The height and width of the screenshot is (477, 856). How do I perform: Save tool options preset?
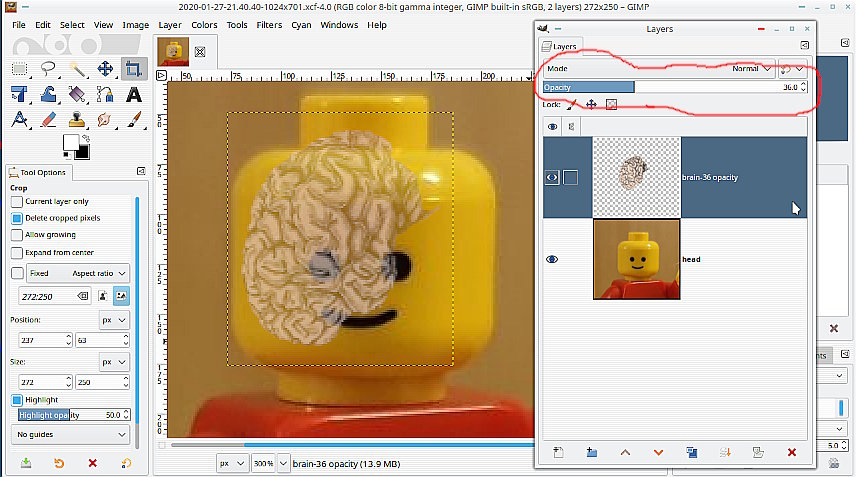click(26, 463)
